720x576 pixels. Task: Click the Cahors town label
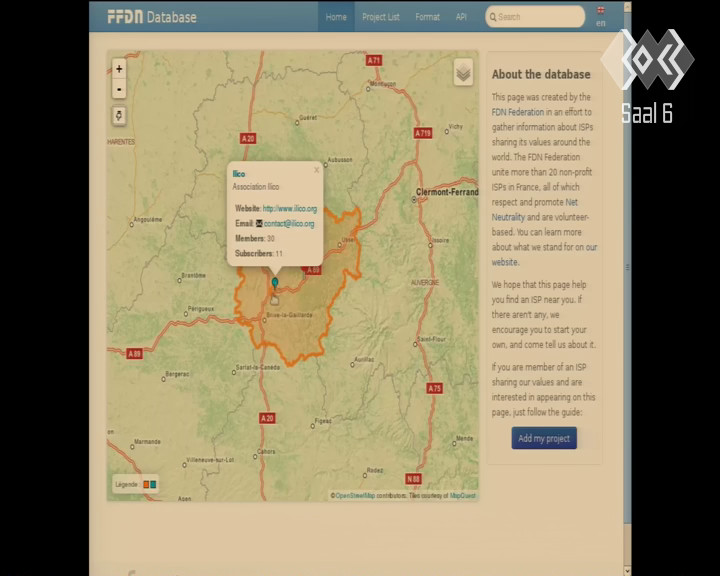pyautogui.click(x=266, y=452)
